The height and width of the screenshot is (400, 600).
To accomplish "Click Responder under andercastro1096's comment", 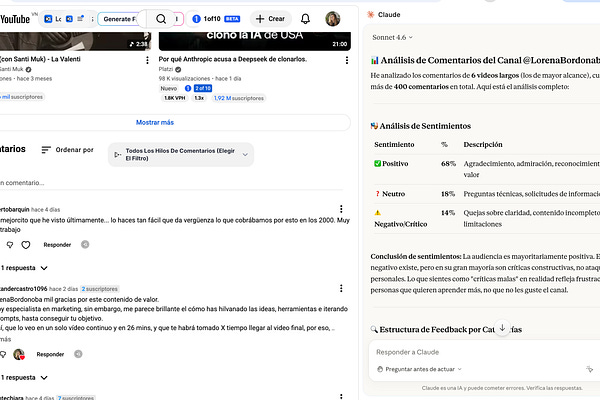I will tap(50, 354).
